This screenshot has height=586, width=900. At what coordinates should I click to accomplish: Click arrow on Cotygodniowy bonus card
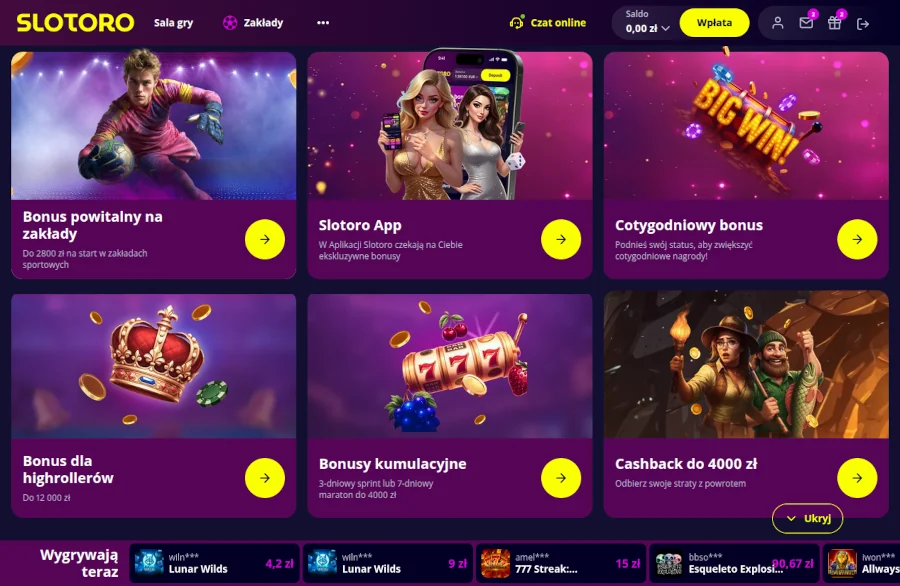pyautogui.click(x=857, y=239)
